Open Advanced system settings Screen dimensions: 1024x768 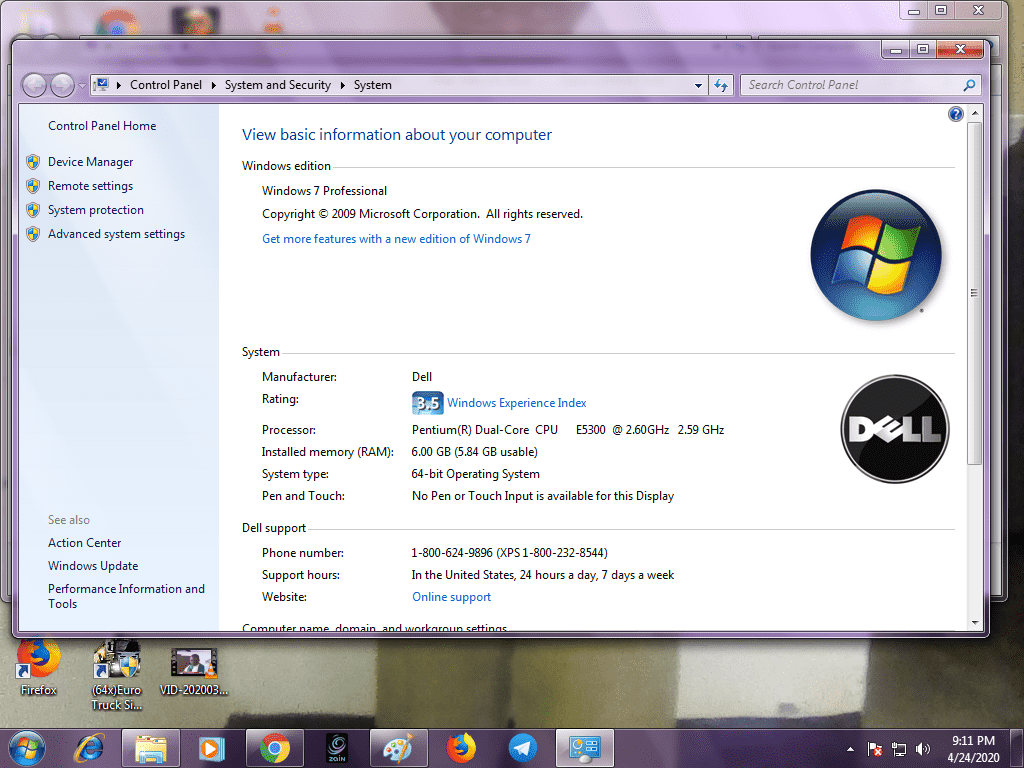click(x=116, y=234)
